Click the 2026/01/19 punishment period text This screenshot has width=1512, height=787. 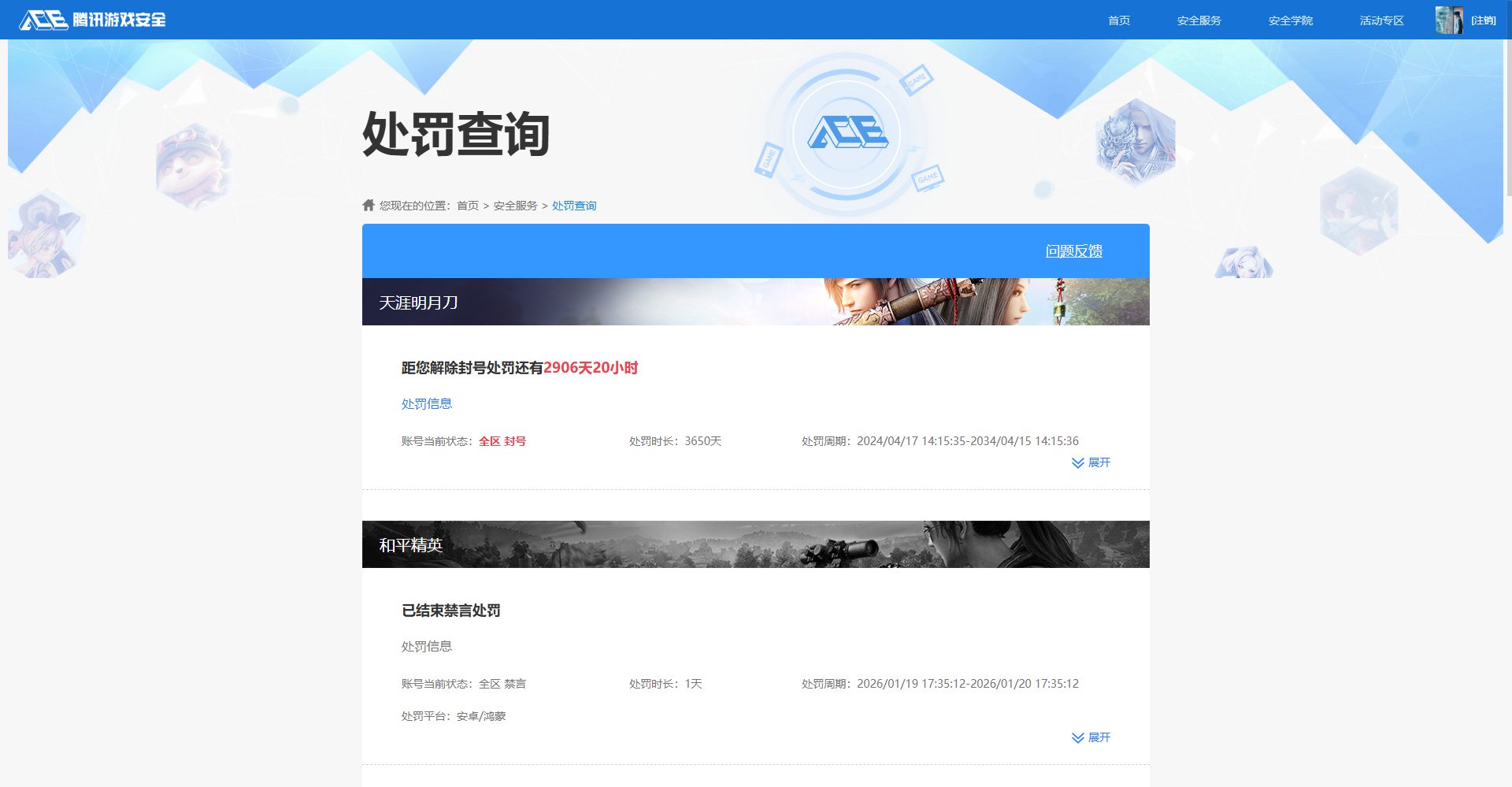940,684
